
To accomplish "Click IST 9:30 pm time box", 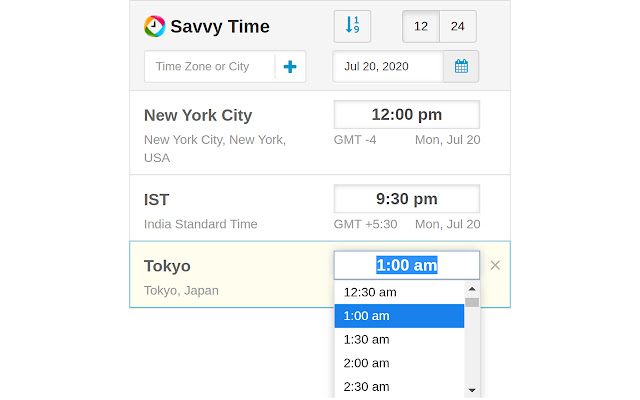I will (x=406, y=199).
